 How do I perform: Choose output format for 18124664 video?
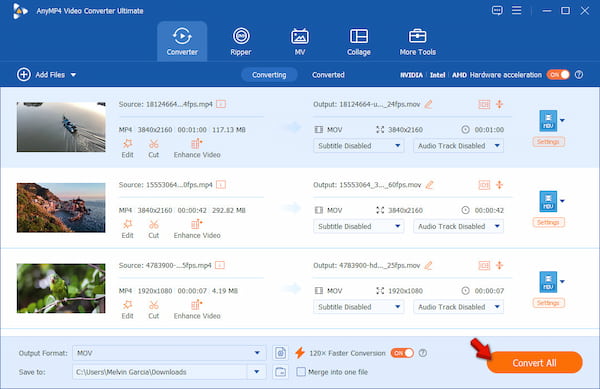(x=552, y=120)
